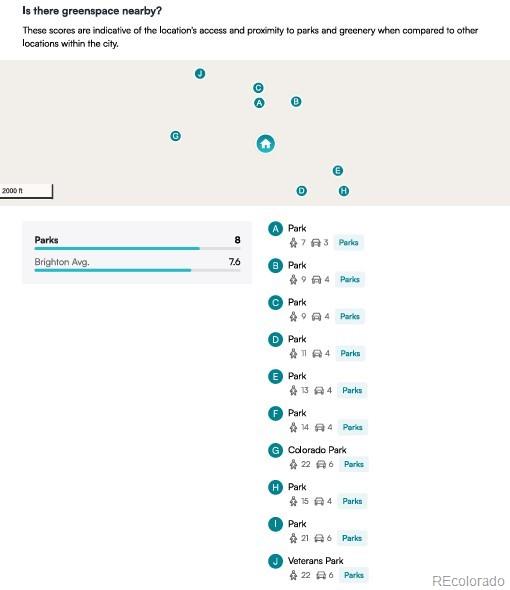Click map marker D

[301, 191]
